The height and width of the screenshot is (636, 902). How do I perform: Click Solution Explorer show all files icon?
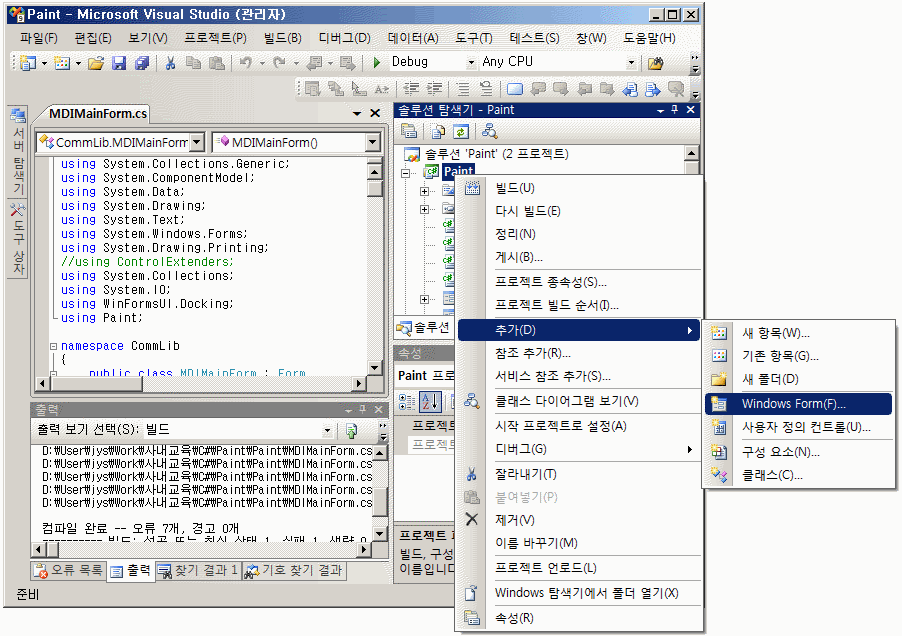(438, 131)
